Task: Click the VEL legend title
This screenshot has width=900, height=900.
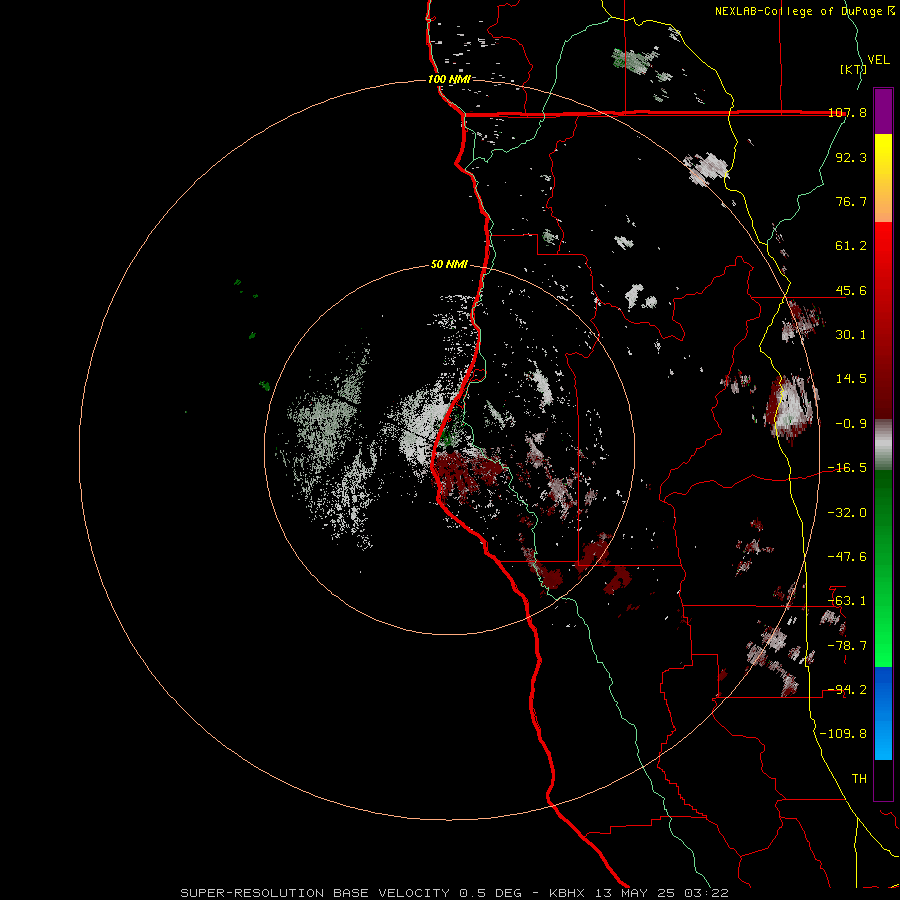Action: [x=878, y=60]
